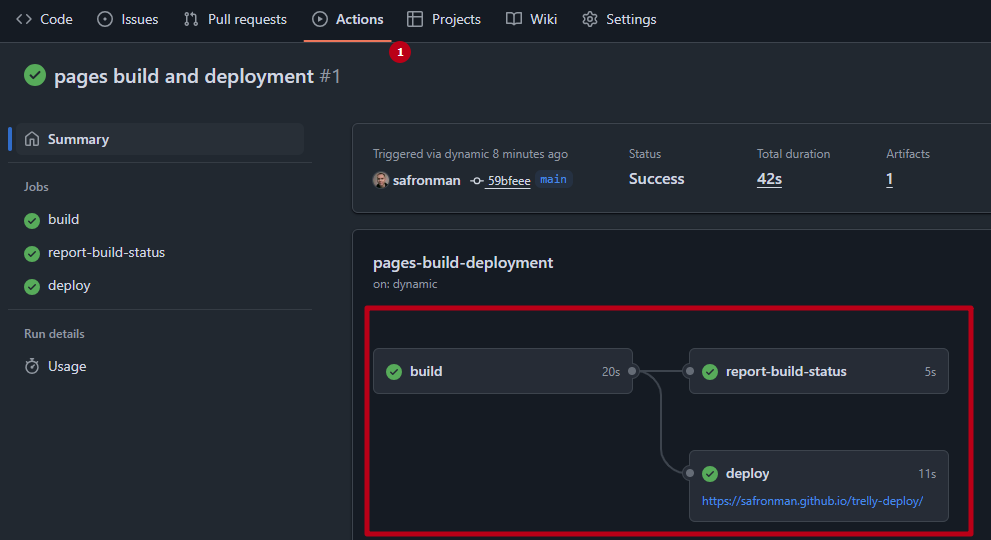Switch to the Issues tab
Image resolution: width=991 pixels, height=540 pixels.
(x=128, y=19)
